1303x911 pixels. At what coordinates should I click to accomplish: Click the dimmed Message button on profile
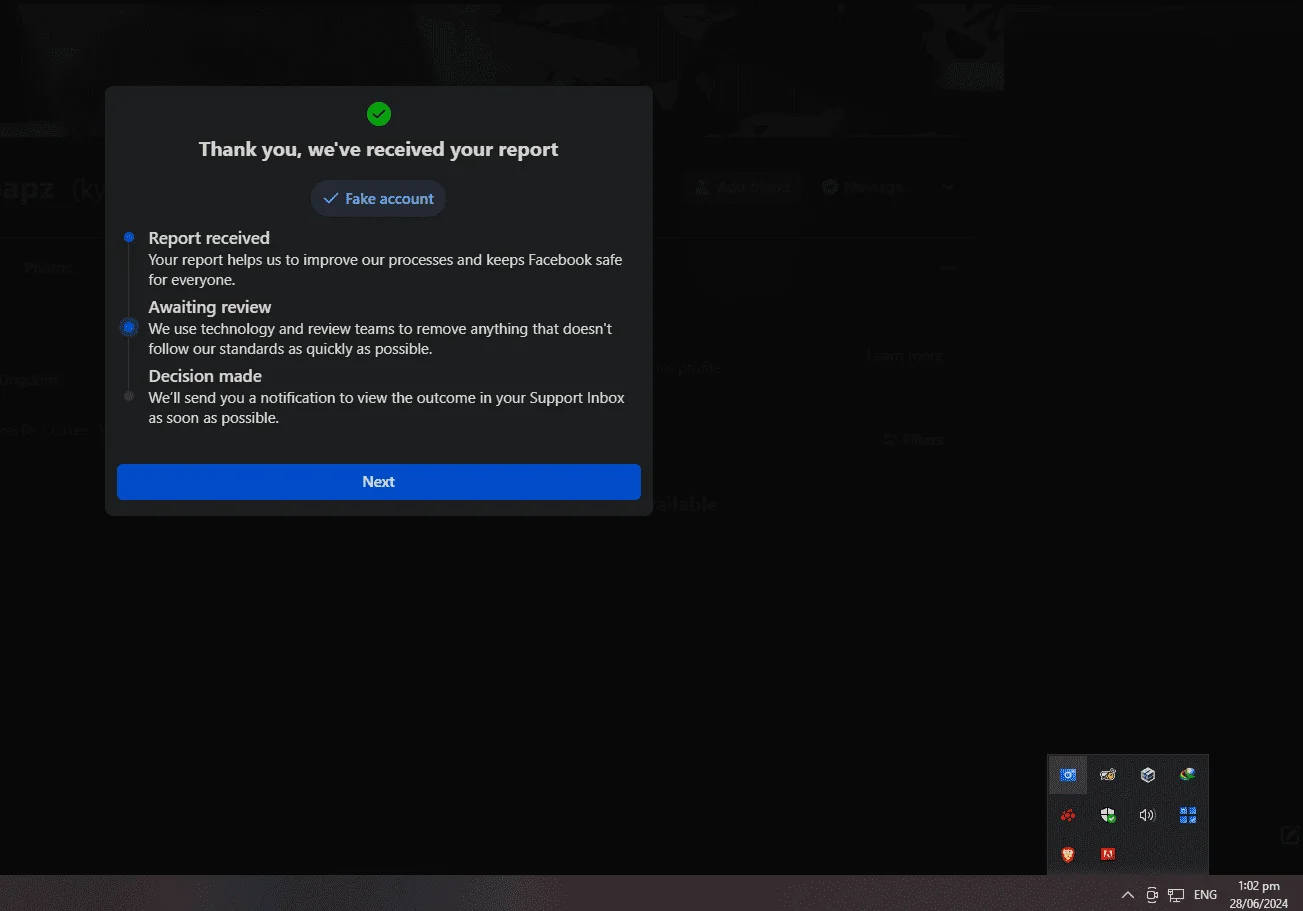click(863, 187)
